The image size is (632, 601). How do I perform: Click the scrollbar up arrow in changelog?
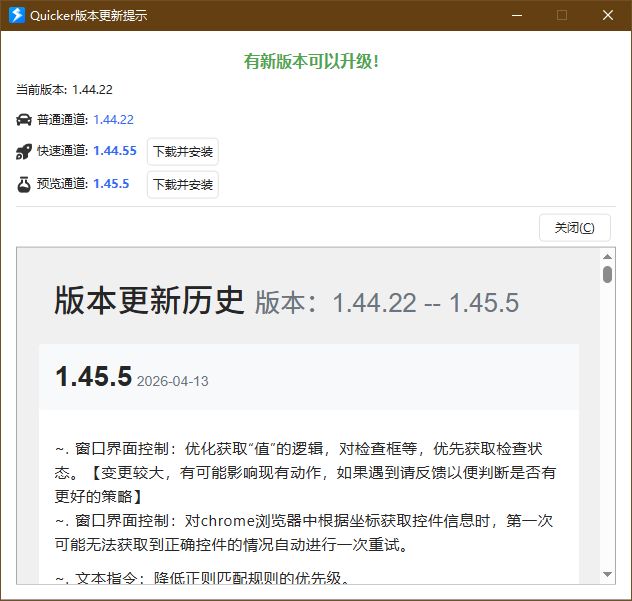click(x=607, y=256)
